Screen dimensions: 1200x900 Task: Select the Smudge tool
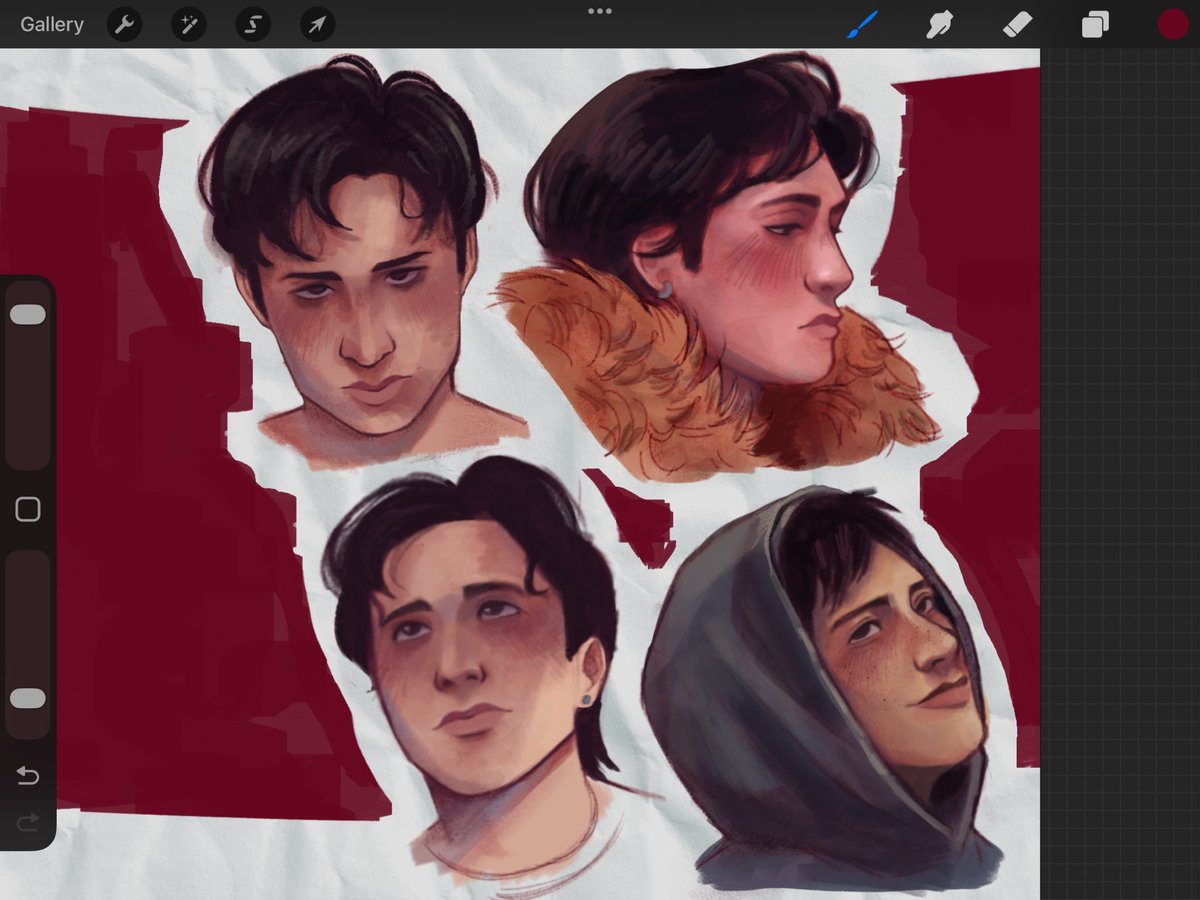(939, 24)
